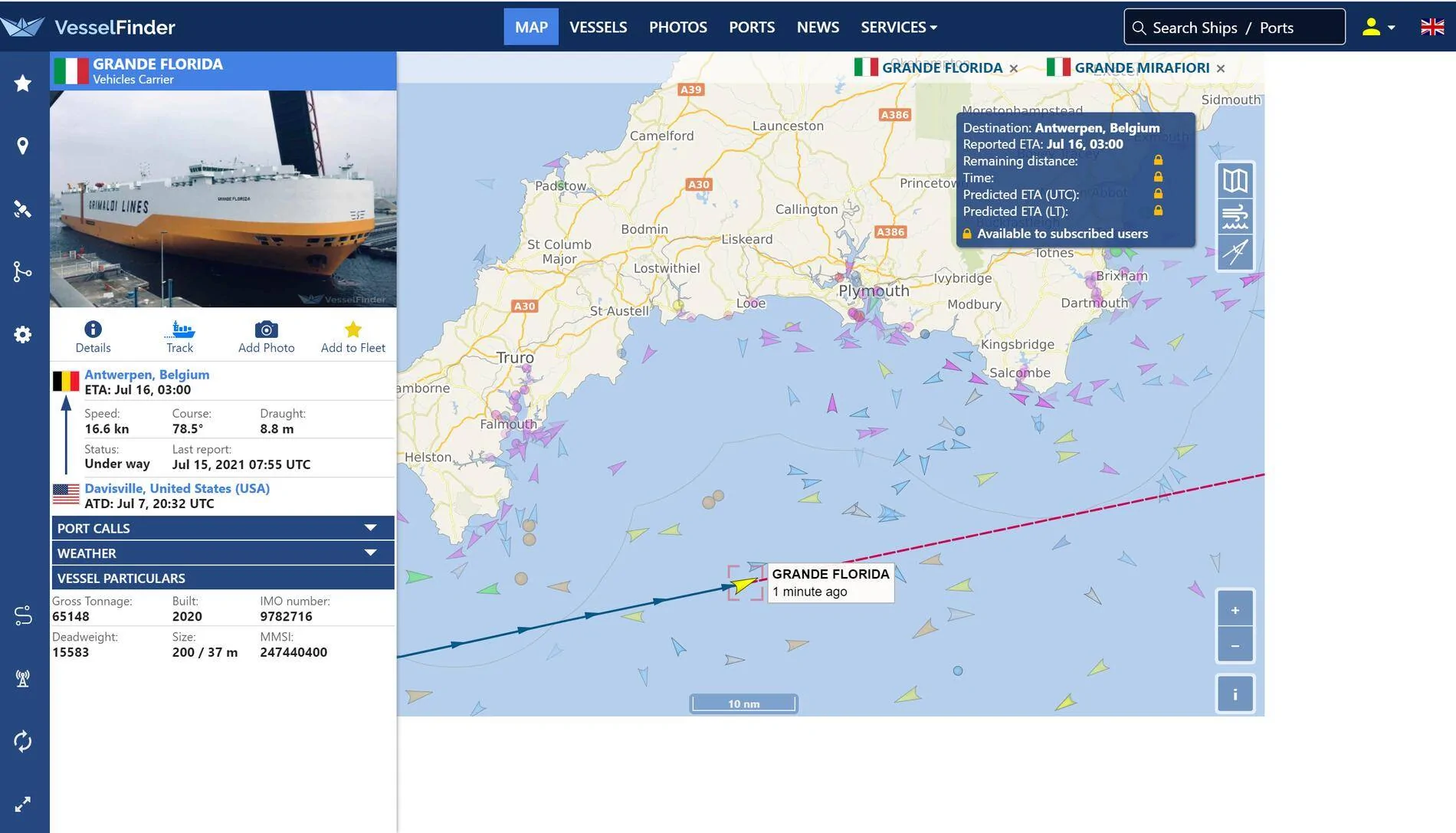
Task: Open the PHOTOS page
Action: [x=678, y=27]
